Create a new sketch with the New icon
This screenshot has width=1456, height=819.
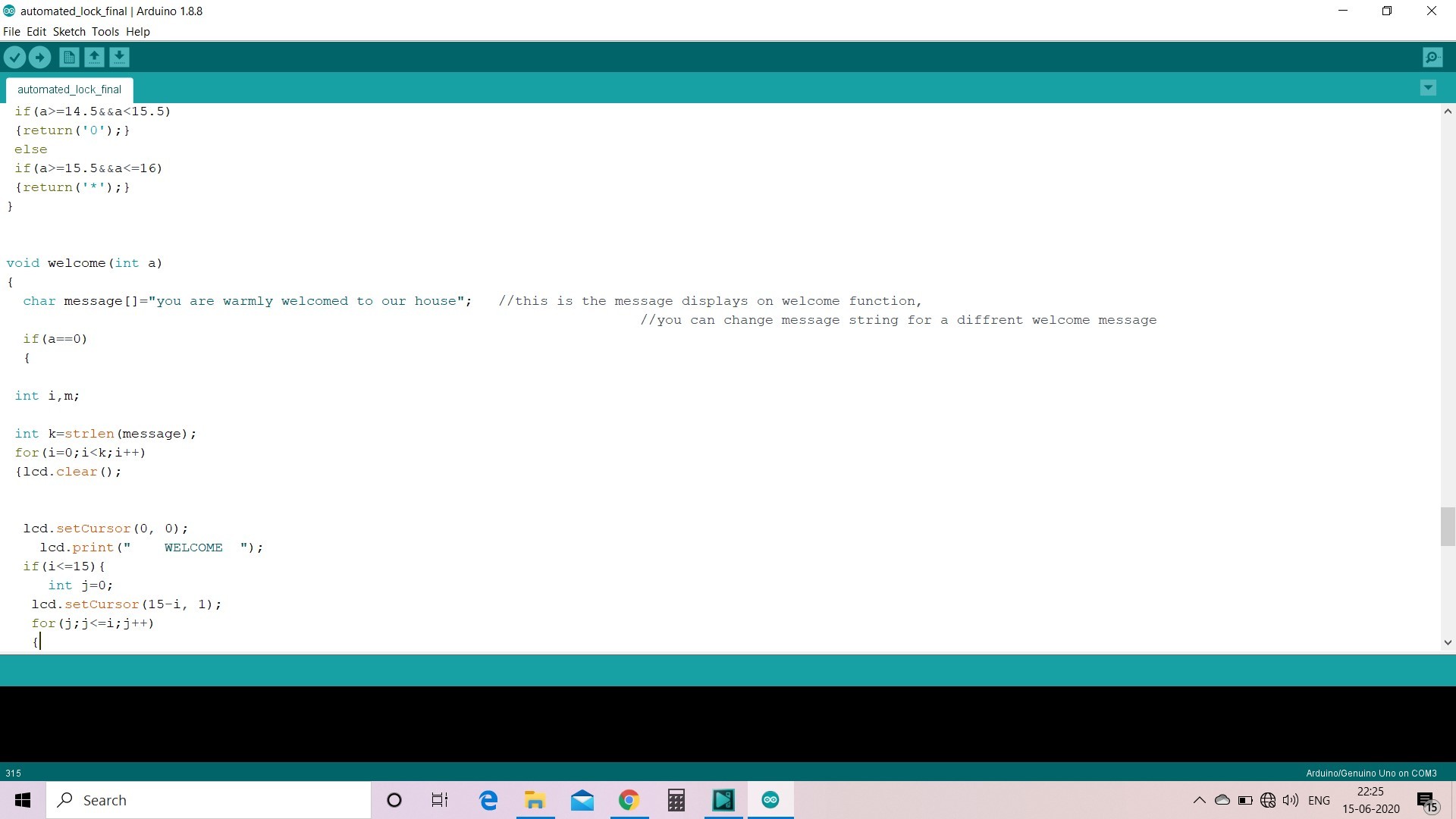tap(69, 57)
